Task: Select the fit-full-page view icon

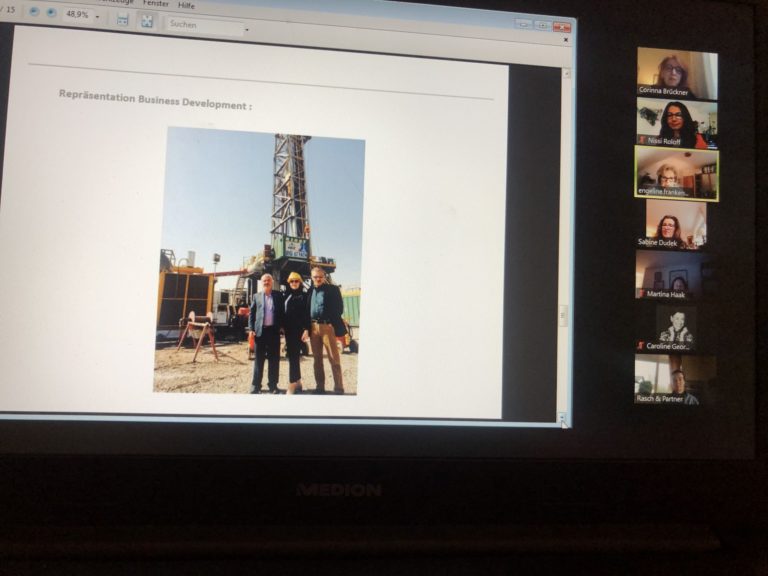Action: [147, 20]
